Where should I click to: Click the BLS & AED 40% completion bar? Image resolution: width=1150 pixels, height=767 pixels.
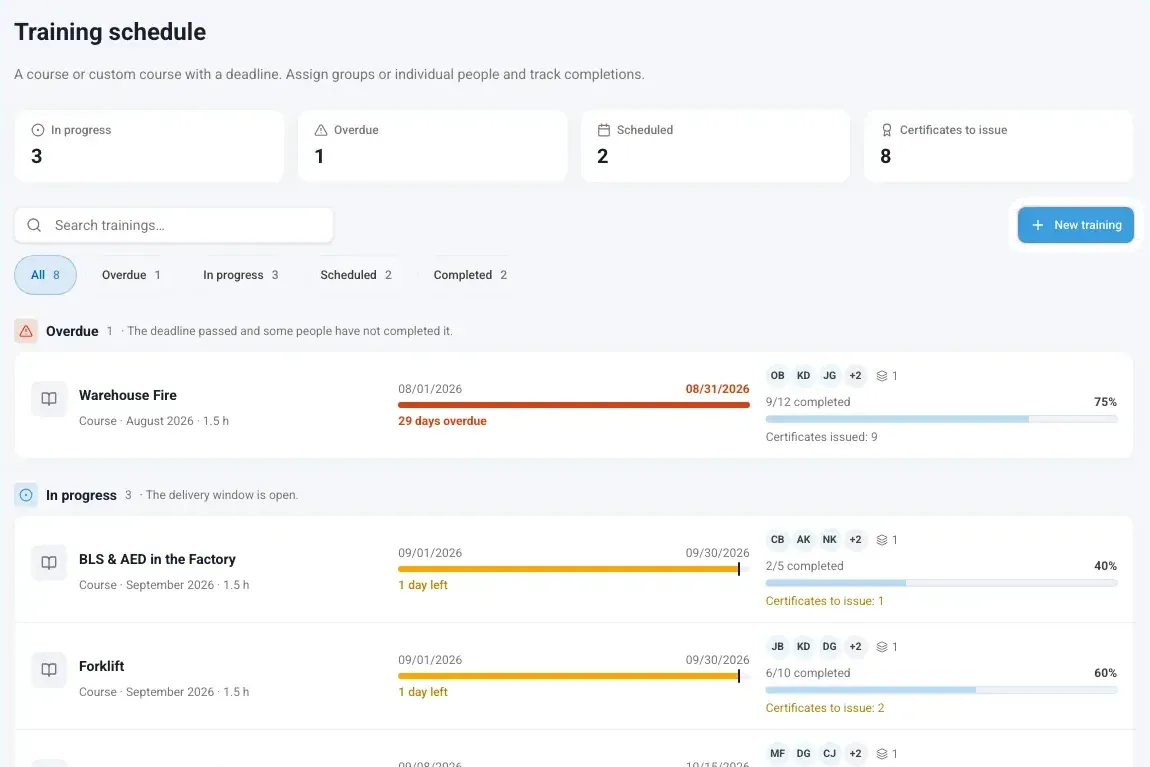coord(942,583)
